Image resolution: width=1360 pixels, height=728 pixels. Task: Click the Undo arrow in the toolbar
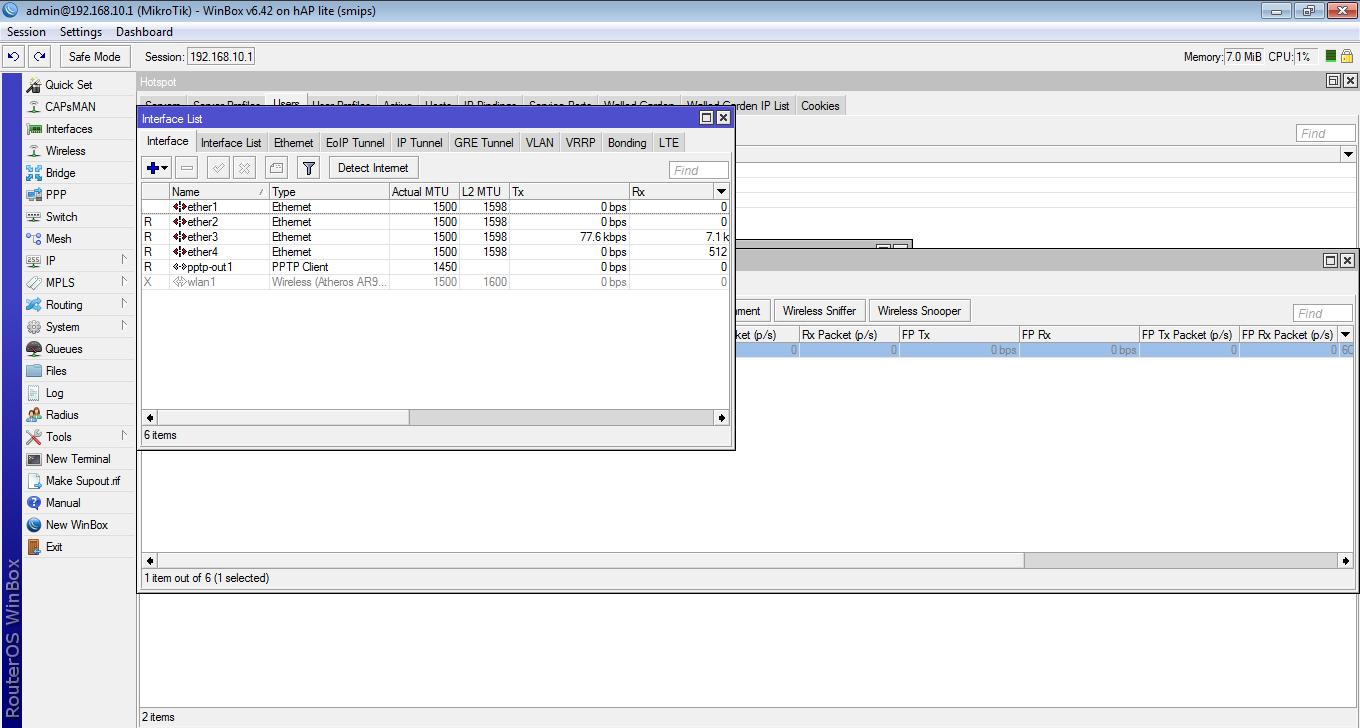[14, 57]
